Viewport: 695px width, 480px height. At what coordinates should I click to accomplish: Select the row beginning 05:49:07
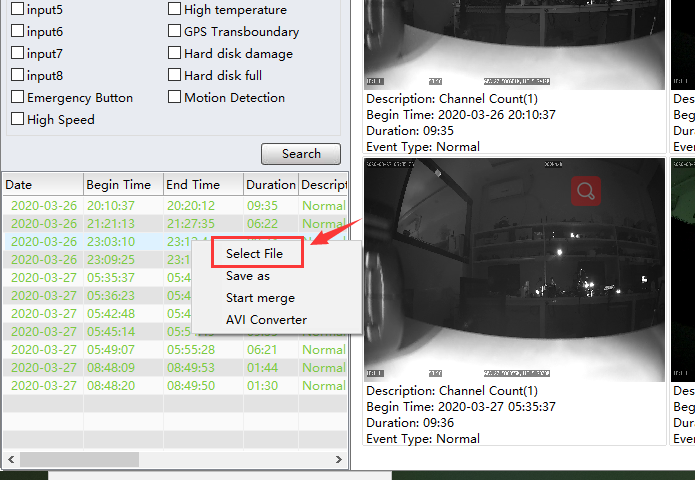(175, 350)
